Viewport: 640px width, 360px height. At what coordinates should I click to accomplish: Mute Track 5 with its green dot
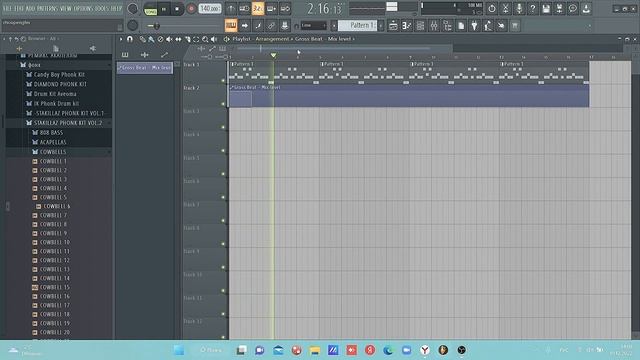(x=223, y=174)
